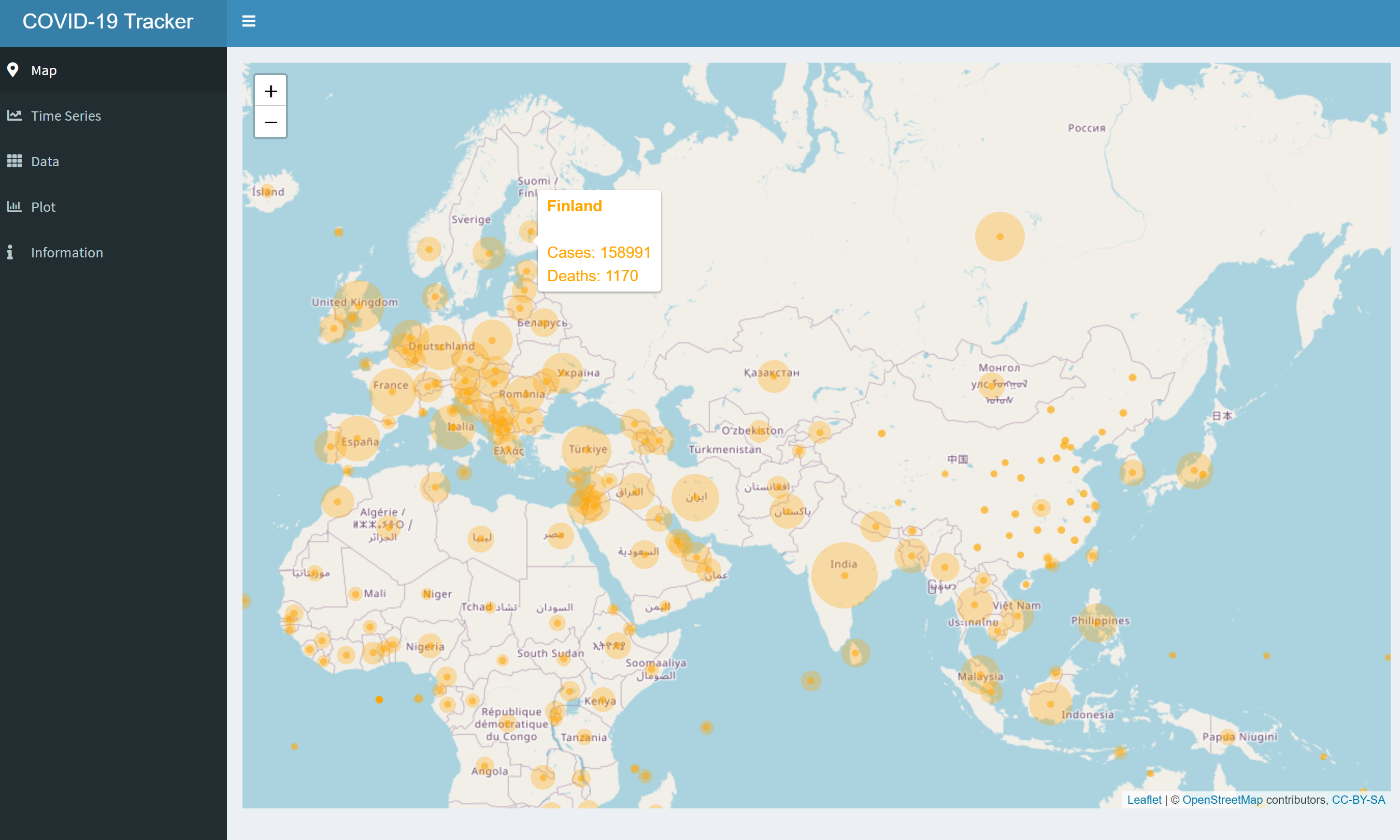Click the 'Cases: 158991' text in popup
The width and height of the screenshot is (1400, 840).
pyautogui.click(x=598, y=252)
